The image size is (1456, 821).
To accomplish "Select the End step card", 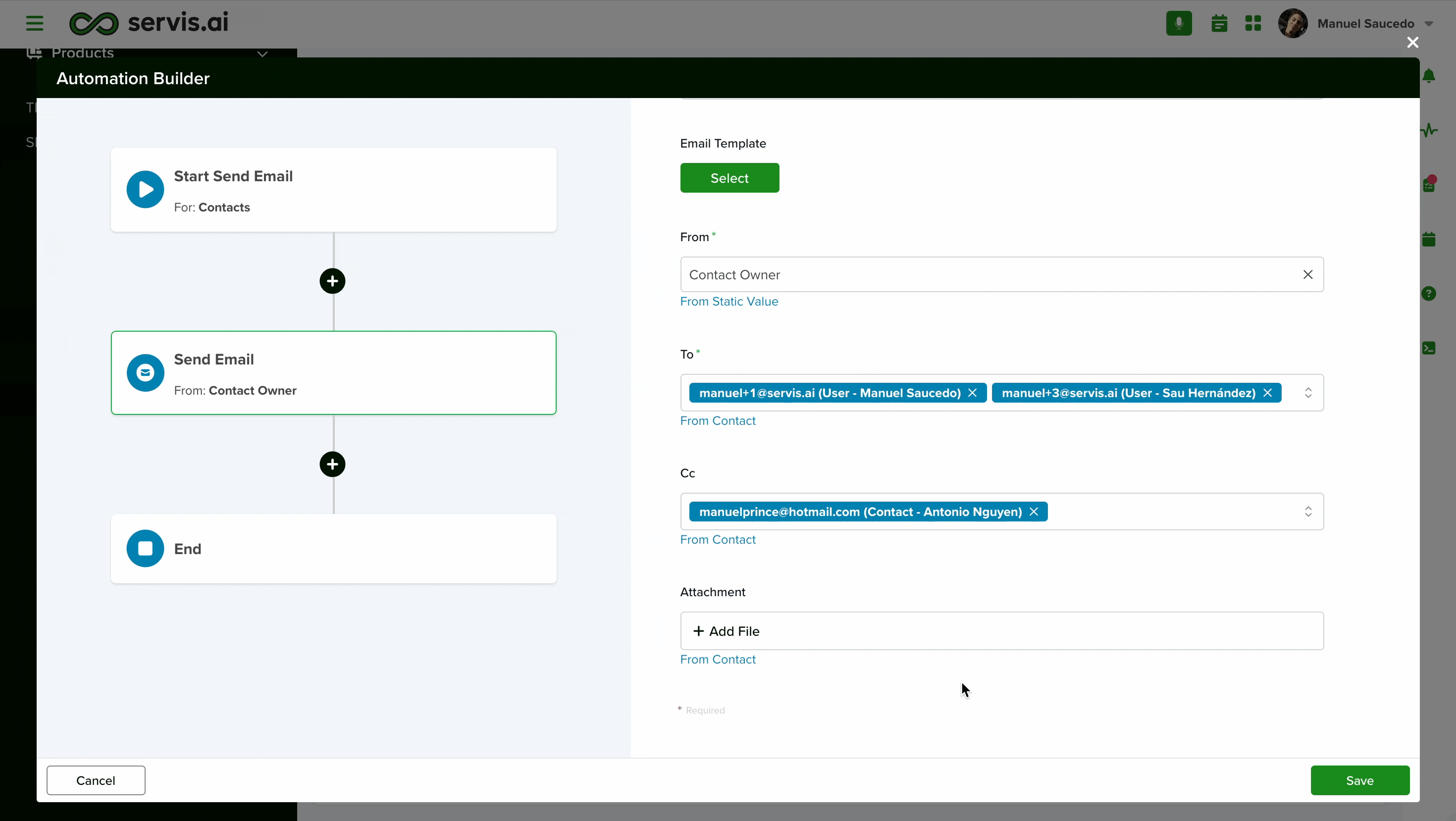I will [333, 549].
